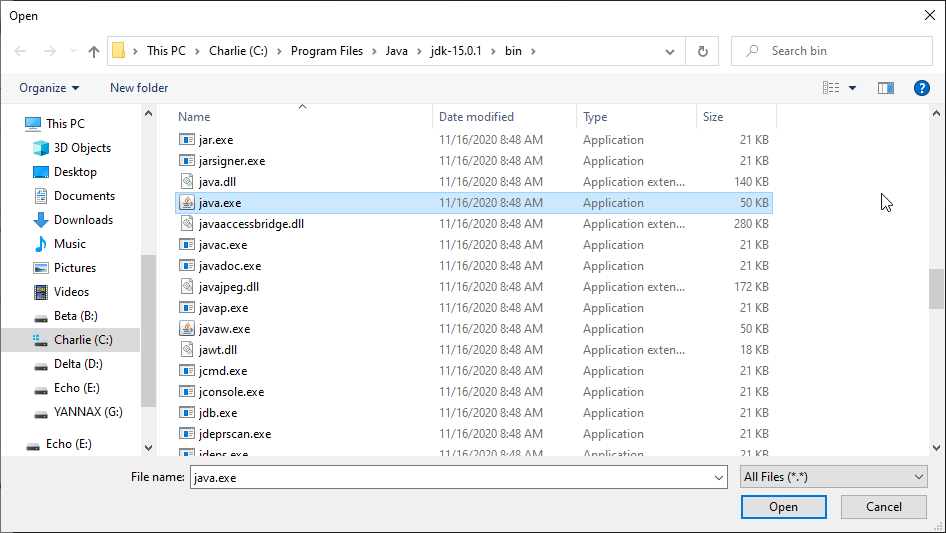Open File name history dropdown arrow
Viewport: 946px width, 533px height.
pos(719,477)
